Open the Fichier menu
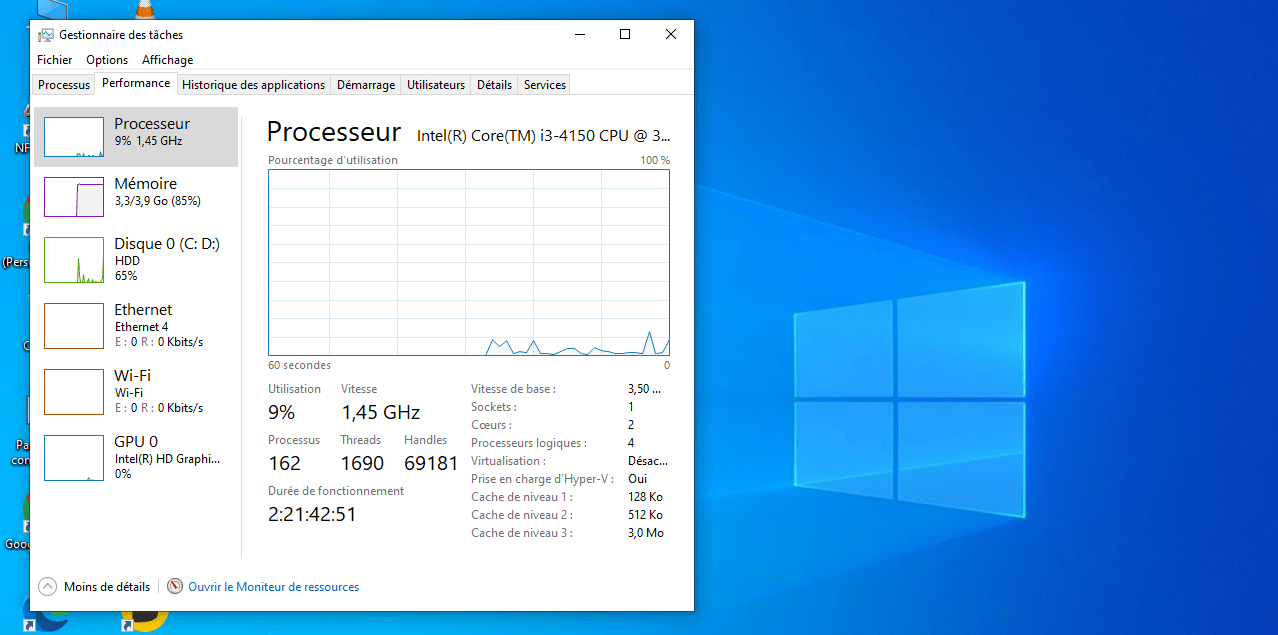1278x635 pixels. 55,60
